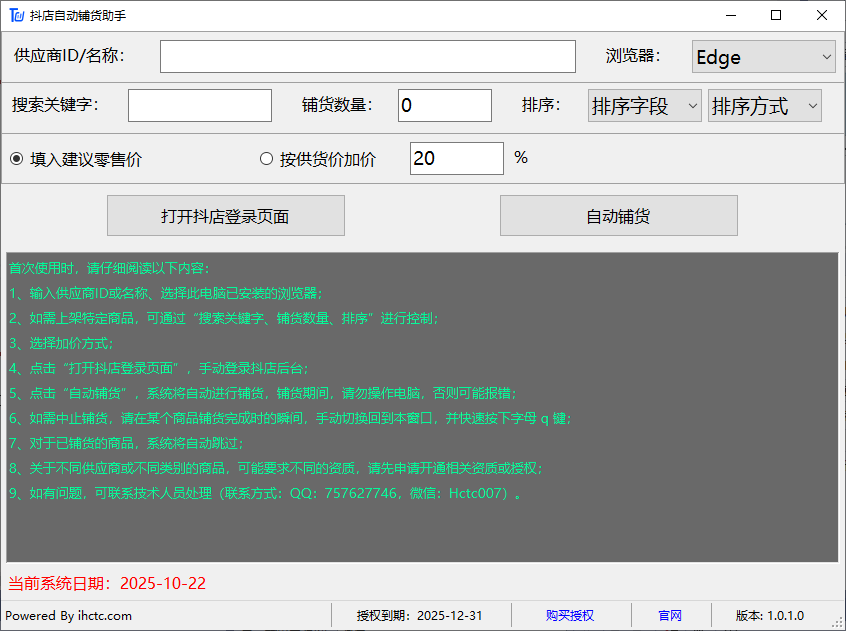Click the markup percentage field showing 20
This screenshot has height=631, width=846.
[x=456, y=159]
